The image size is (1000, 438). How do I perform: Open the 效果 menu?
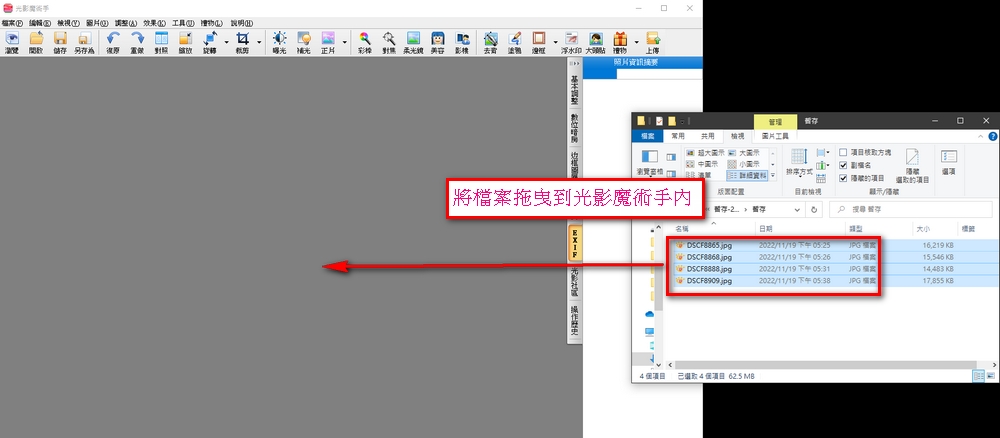tap(156, 22)
